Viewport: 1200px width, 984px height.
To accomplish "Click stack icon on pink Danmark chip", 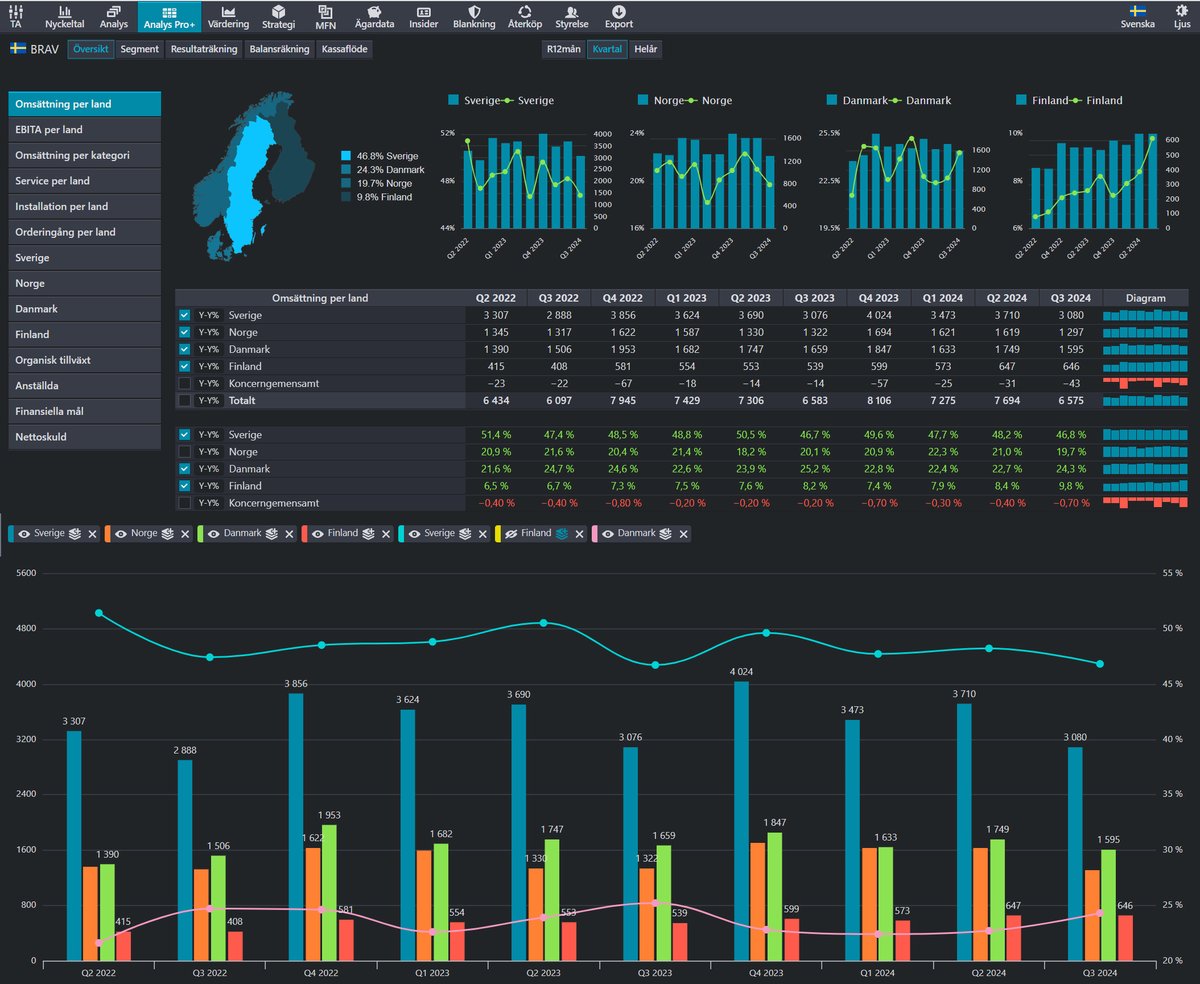I will tap(664, 534).
